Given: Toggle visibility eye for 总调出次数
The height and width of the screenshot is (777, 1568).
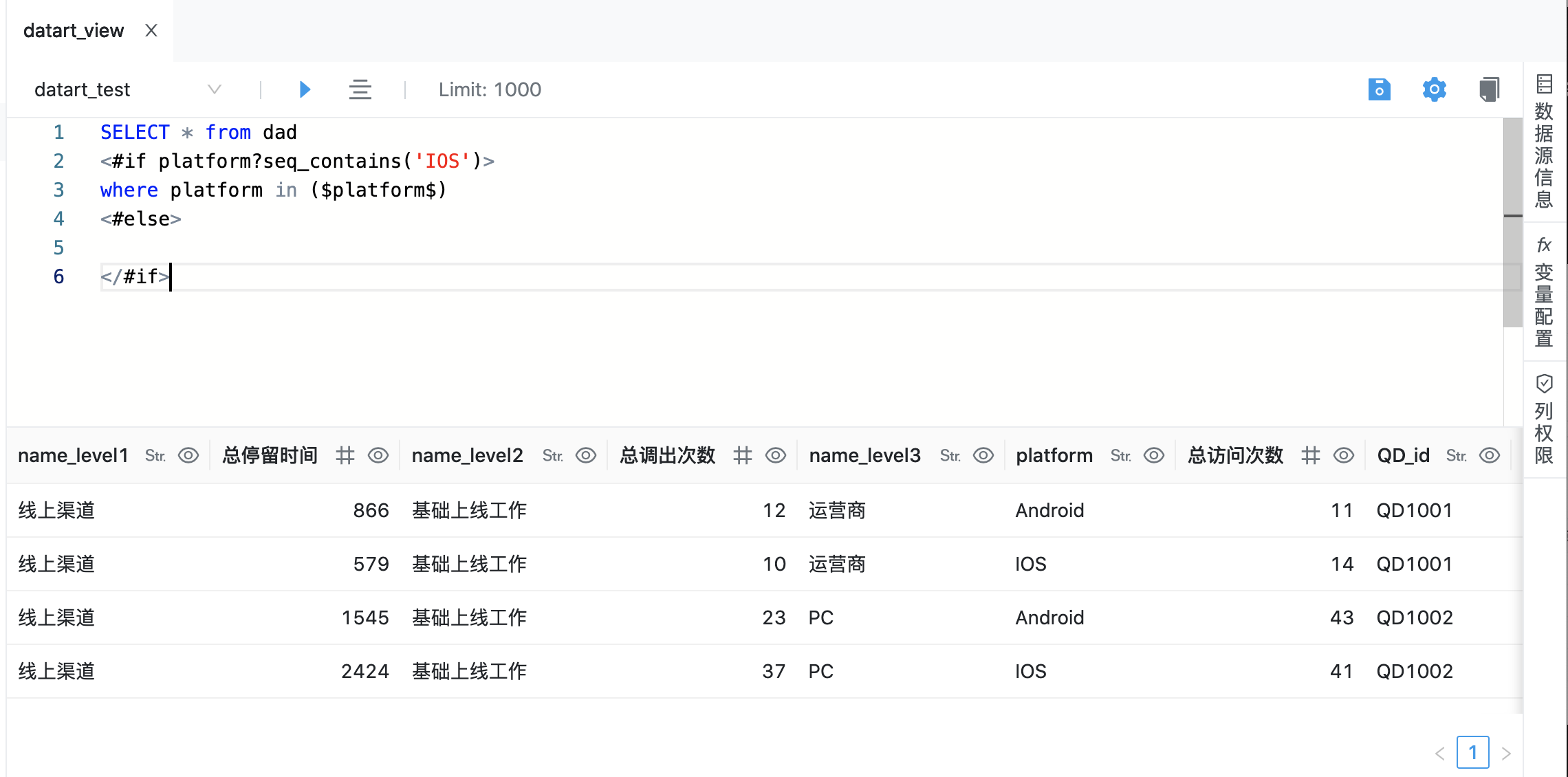Looking at the screenshot, I should point(776,455).
